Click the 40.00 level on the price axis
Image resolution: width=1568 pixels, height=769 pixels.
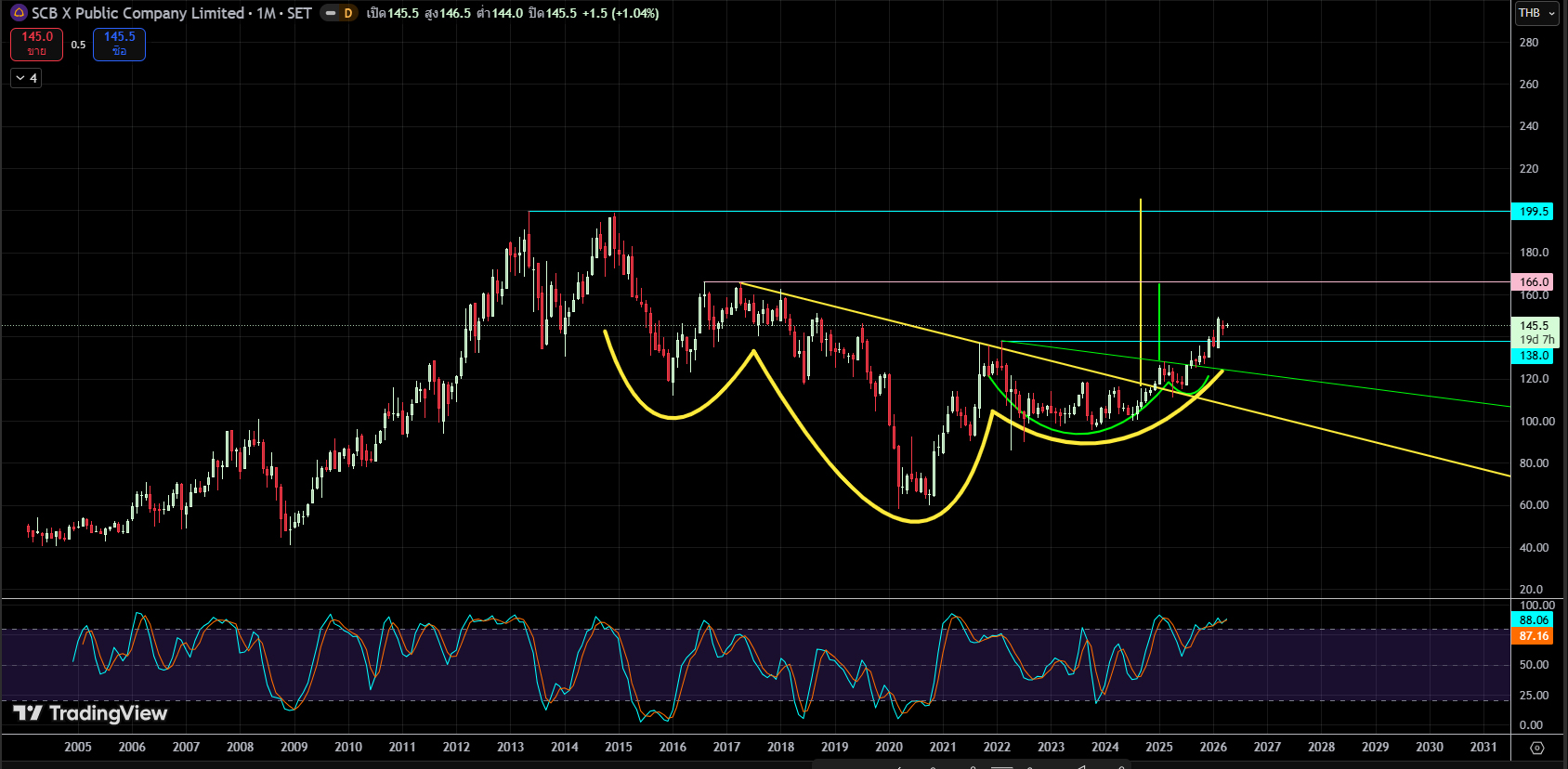1535,548
